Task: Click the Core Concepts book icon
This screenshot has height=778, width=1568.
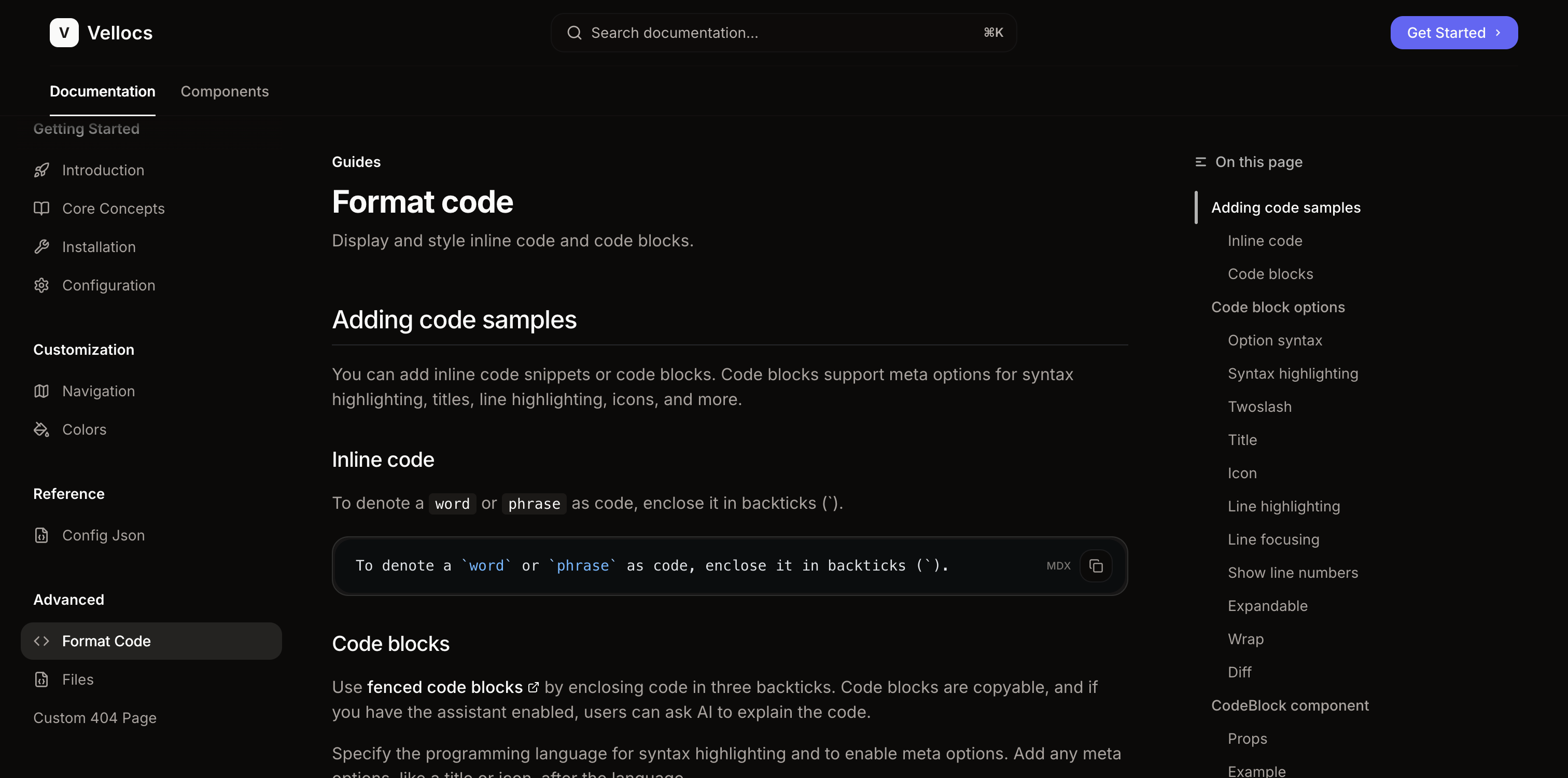Action: (41, 208)
